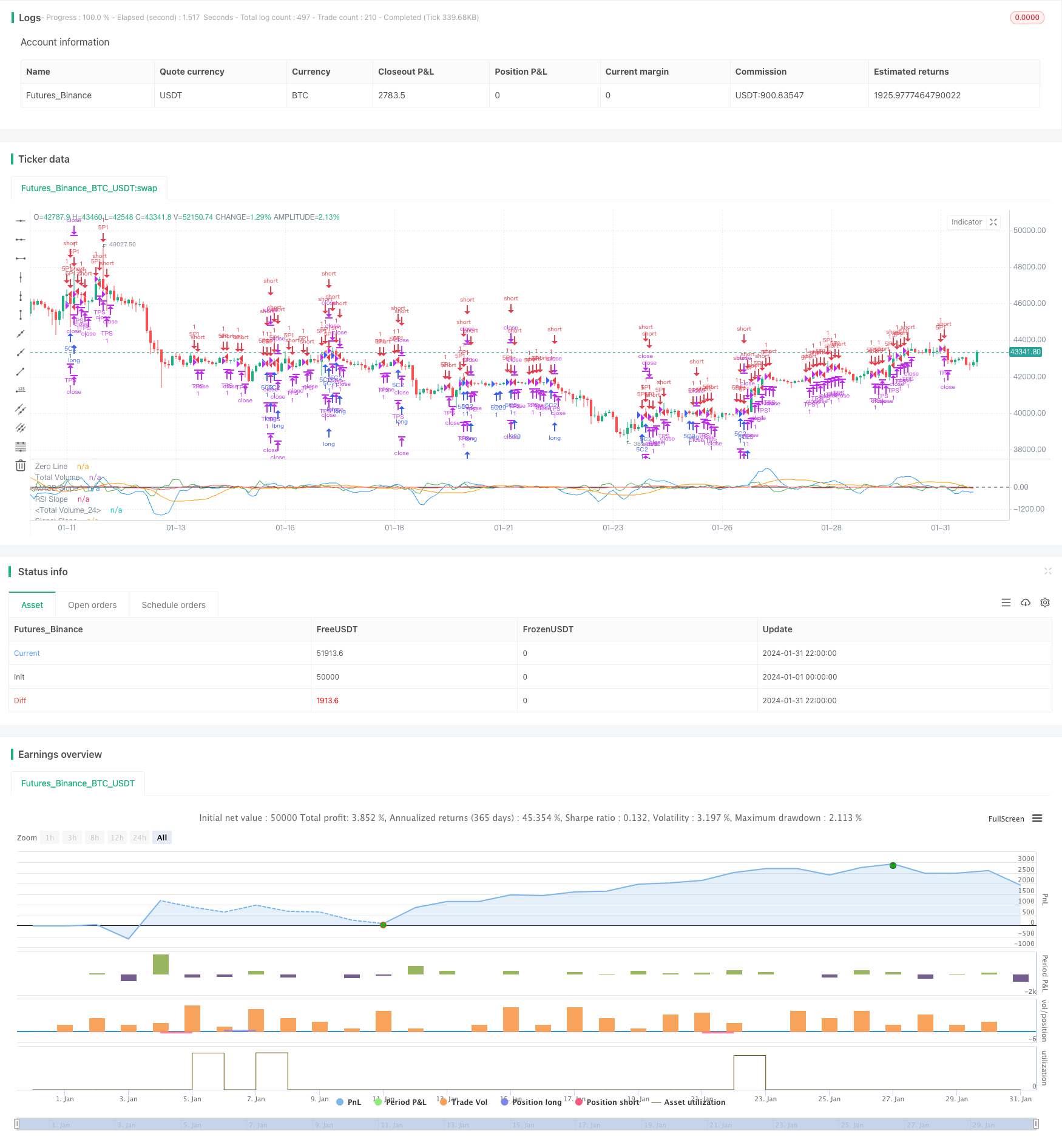The image size is (1062, 1148).
Task: Set zoom range to 1h
Action: coord(50,837)
